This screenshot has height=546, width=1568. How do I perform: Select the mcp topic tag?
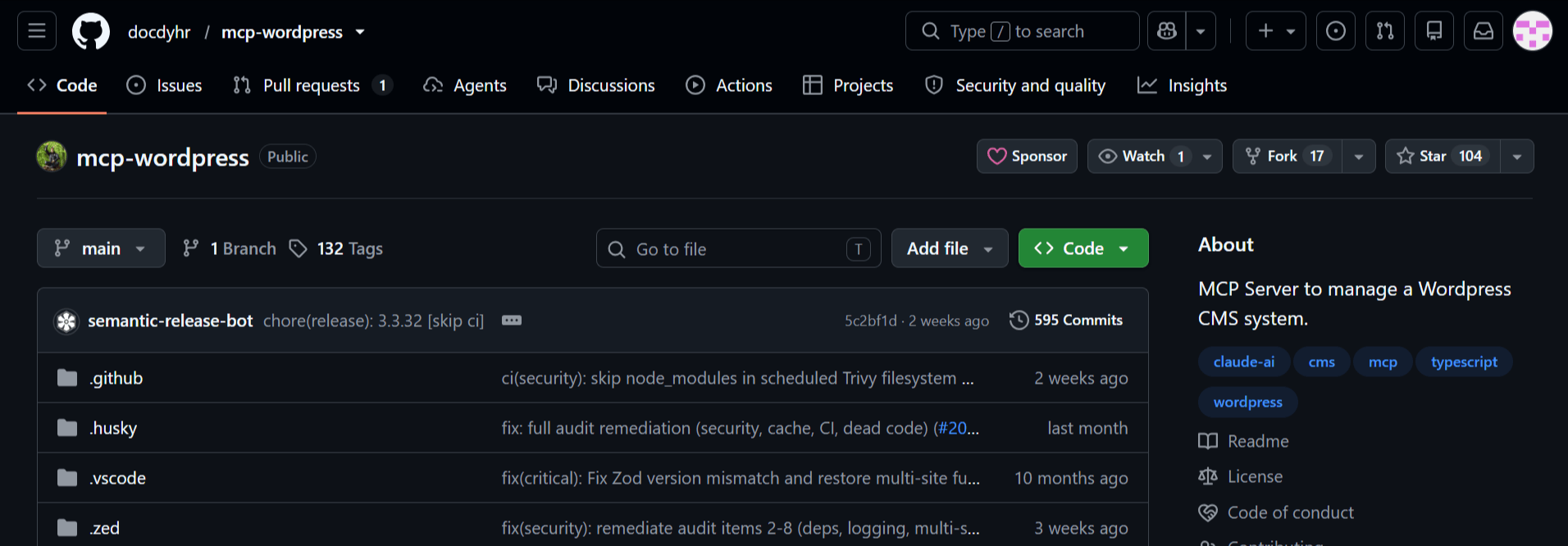(1383, 362)
